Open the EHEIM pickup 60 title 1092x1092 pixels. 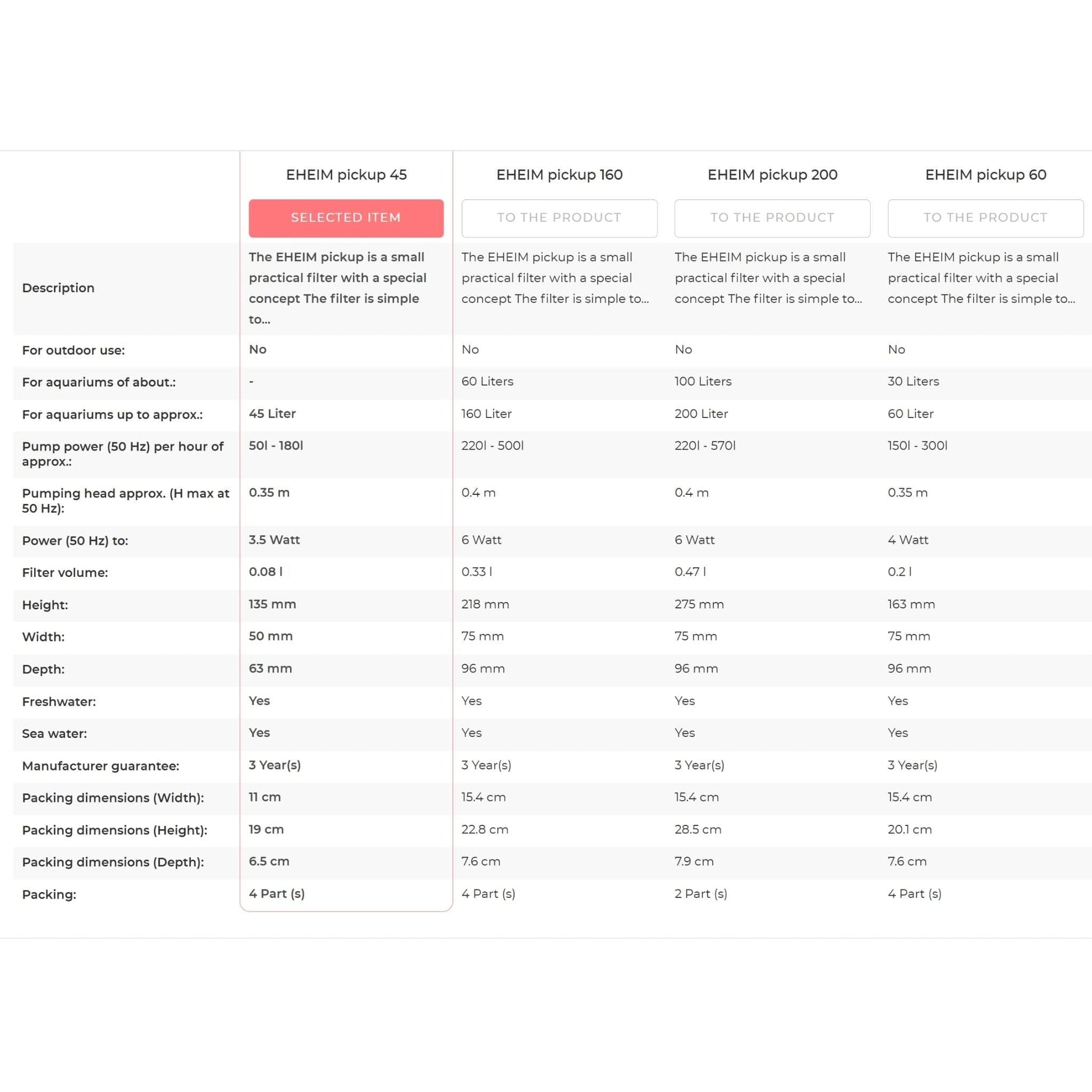coord(985,175)
